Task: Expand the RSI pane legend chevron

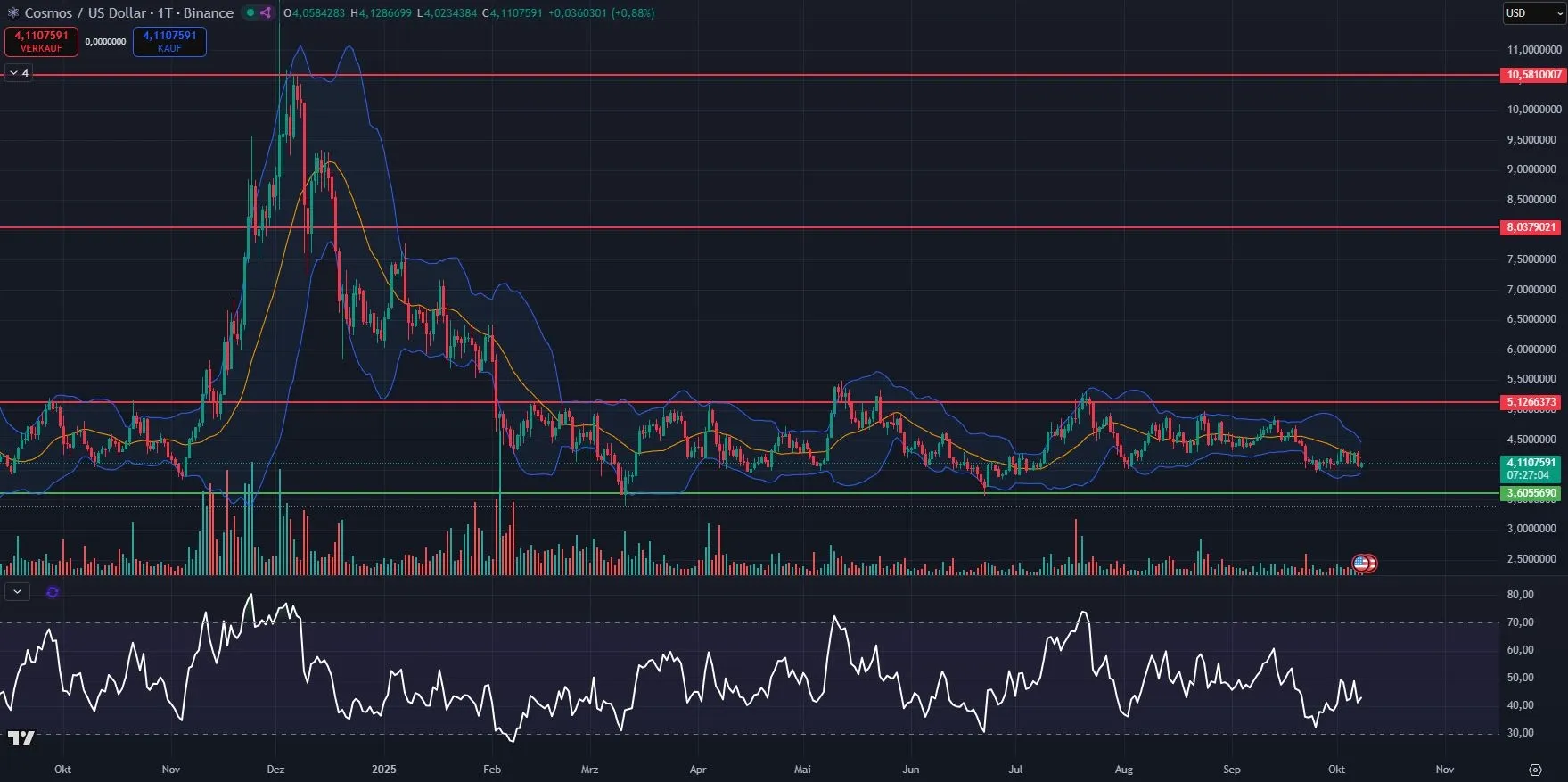Action: click(17, 591)
